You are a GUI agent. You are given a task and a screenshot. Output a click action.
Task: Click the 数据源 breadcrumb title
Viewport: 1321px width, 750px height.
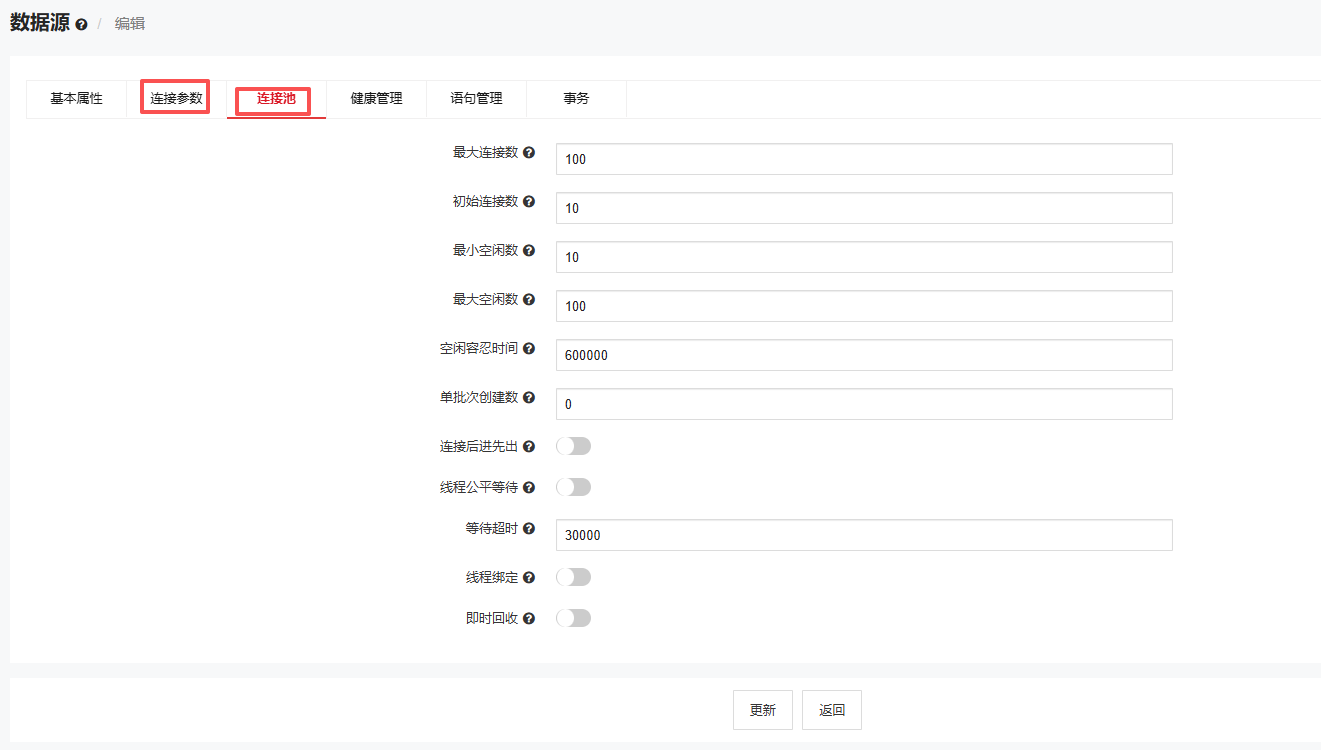[x=40, y=23]
